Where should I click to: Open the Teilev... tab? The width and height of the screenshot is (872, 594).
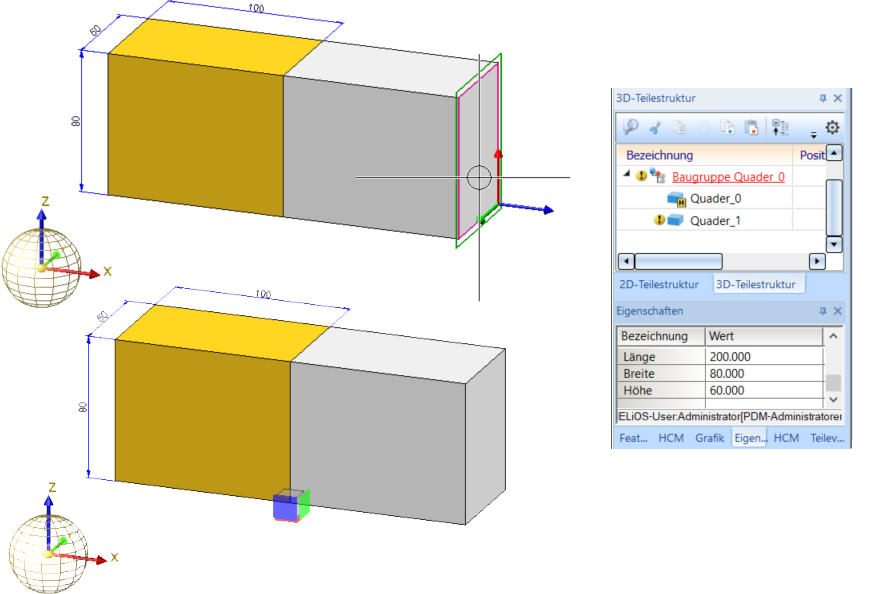click(826, 438)
